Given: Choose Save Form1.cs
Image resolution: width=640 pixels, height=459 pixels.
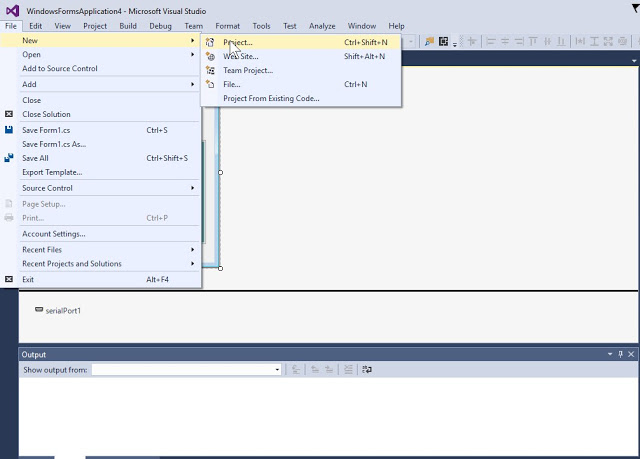Looking at the screenshot, I should pos(100,130).
